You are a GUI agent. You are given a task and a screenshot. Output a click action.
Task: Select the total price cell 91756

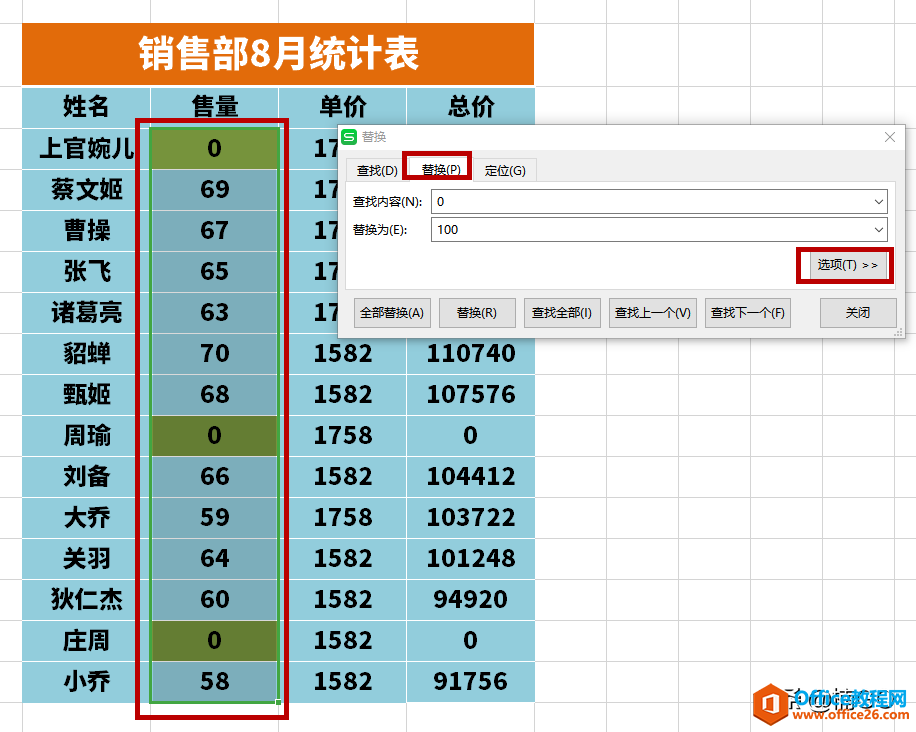click(x=471, y=681)
